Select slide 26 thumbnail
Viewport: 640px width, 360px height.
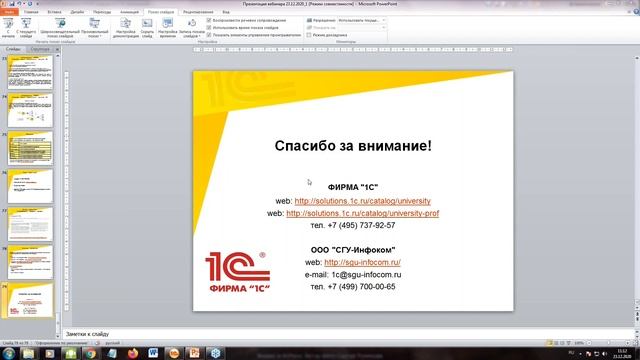30,186
